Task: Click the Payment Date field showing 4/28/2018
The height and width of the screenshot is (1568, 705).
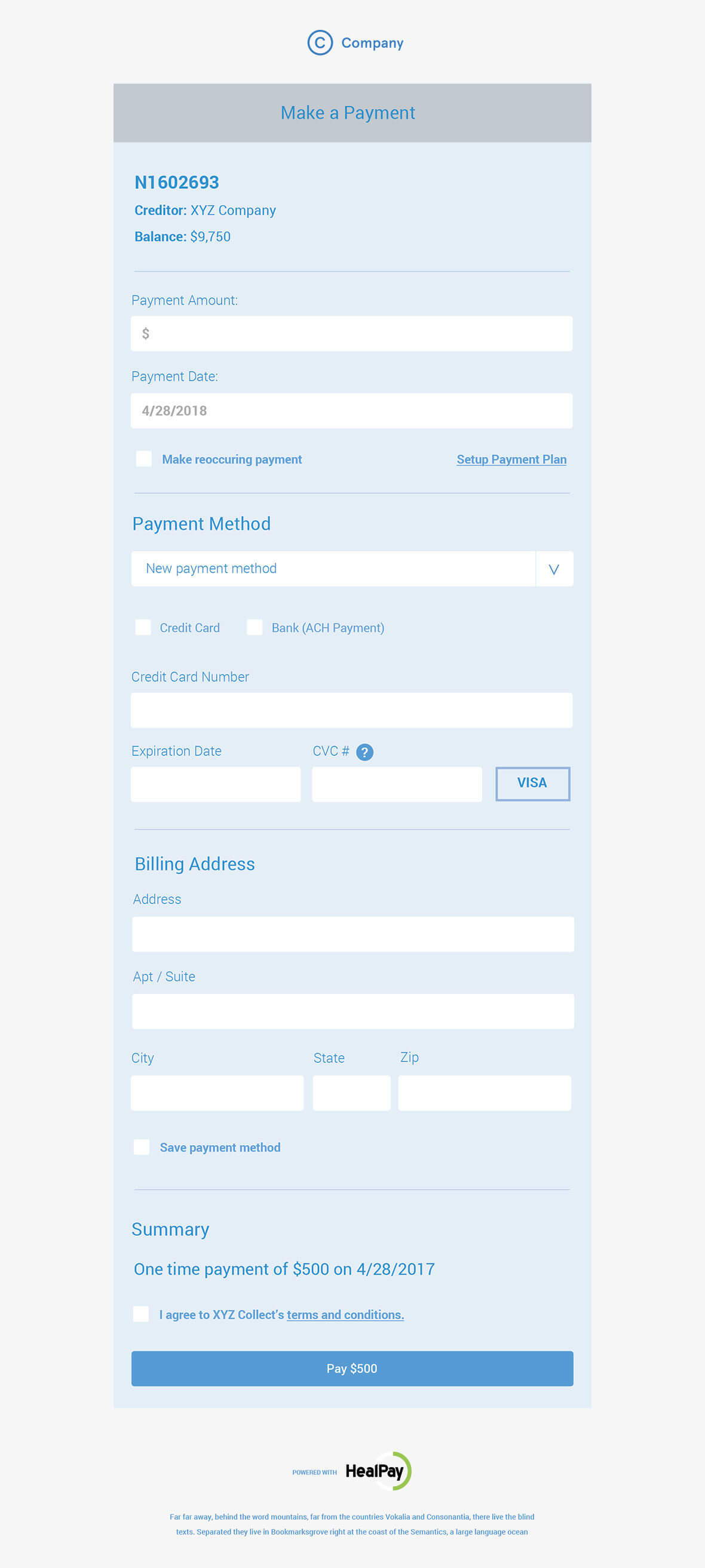Action: 351,410
